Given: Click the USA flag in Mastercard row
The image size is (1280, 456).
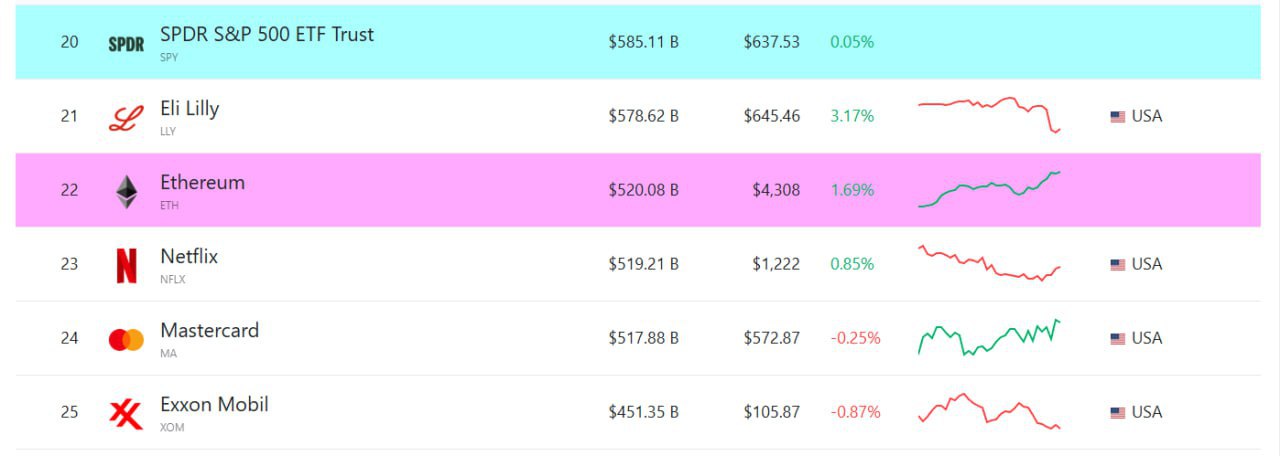Looking at the screenshot, I should 1118,339.
